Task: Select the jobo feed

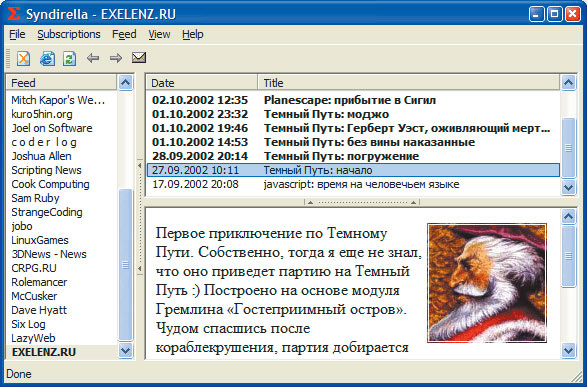Action: 22,226
